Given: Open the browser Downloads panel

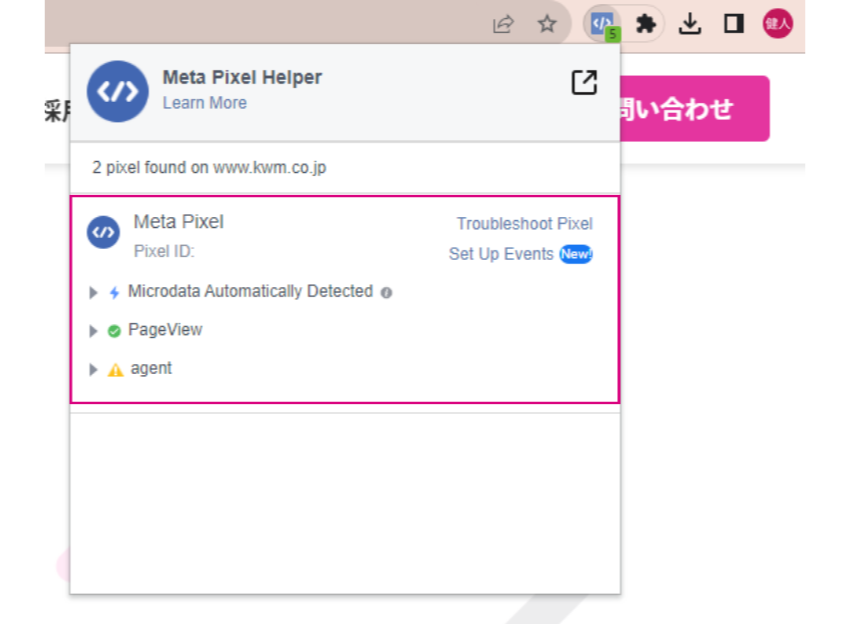Looking at the screenshot, I should 690,24.
